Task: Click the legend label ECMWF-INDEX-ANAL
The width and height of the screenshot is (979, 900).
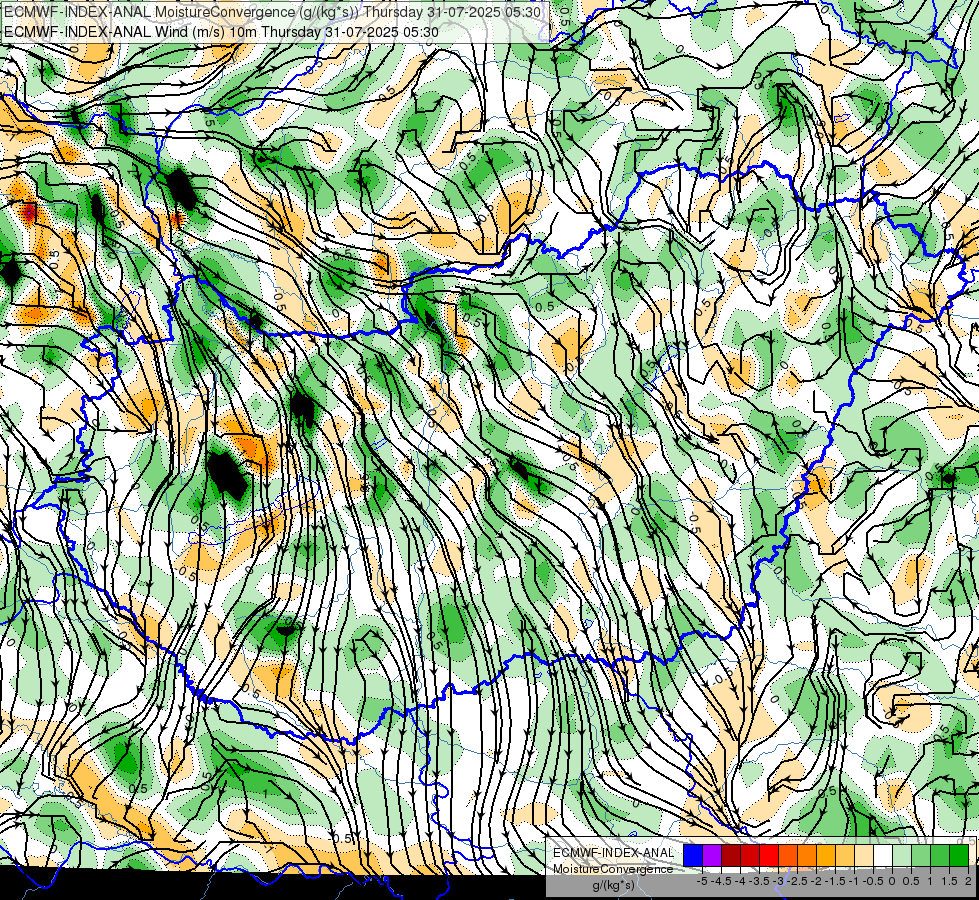Action: pyautogui.click(x=613, y=853)
